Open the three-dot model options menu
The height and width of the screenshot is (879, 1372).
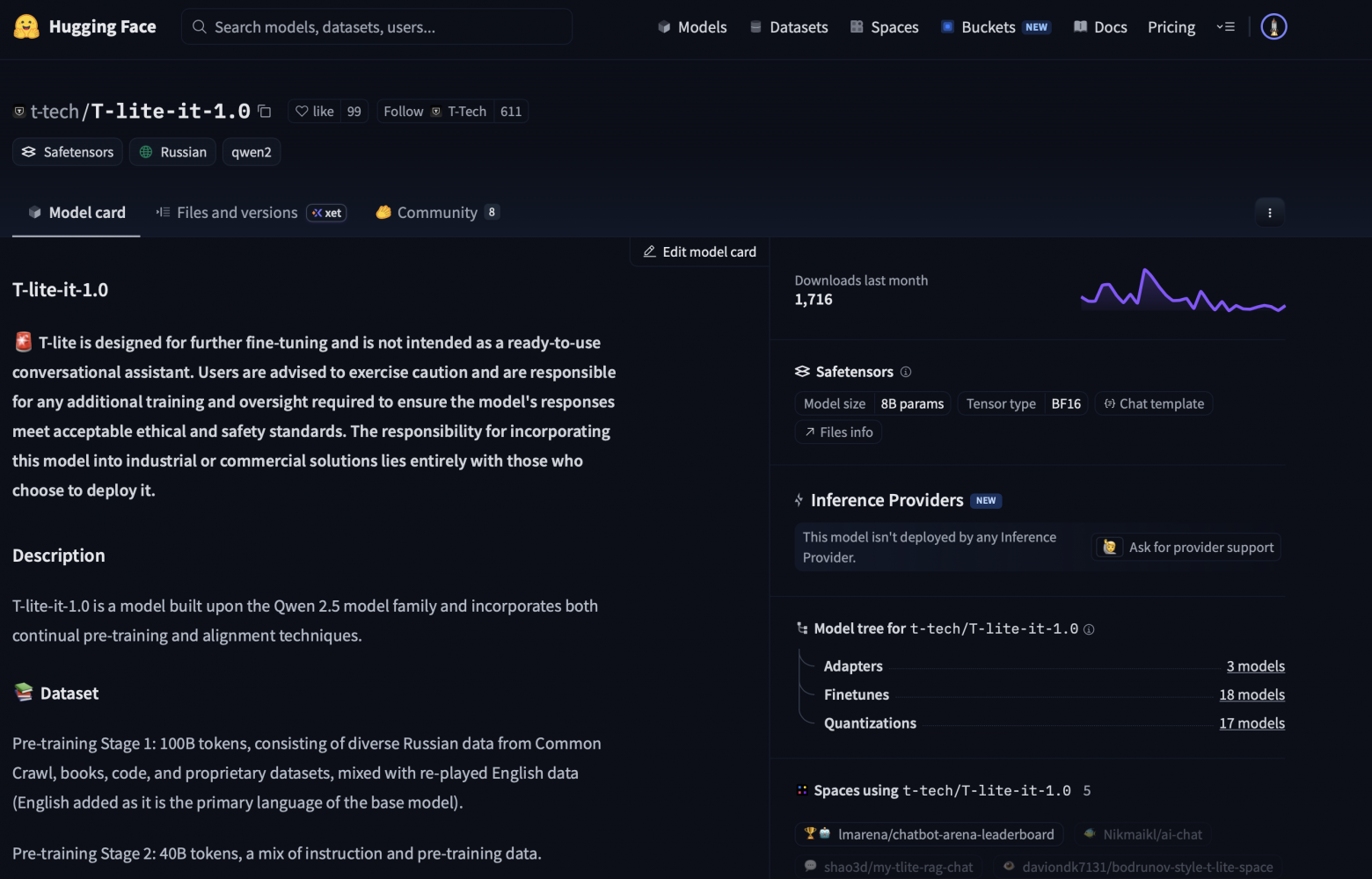[1269, 213]
